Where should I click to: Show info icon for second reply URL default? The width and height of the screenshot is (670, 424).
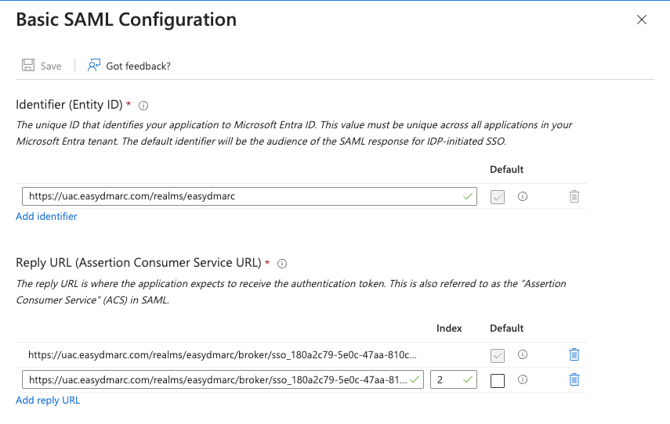523,380
